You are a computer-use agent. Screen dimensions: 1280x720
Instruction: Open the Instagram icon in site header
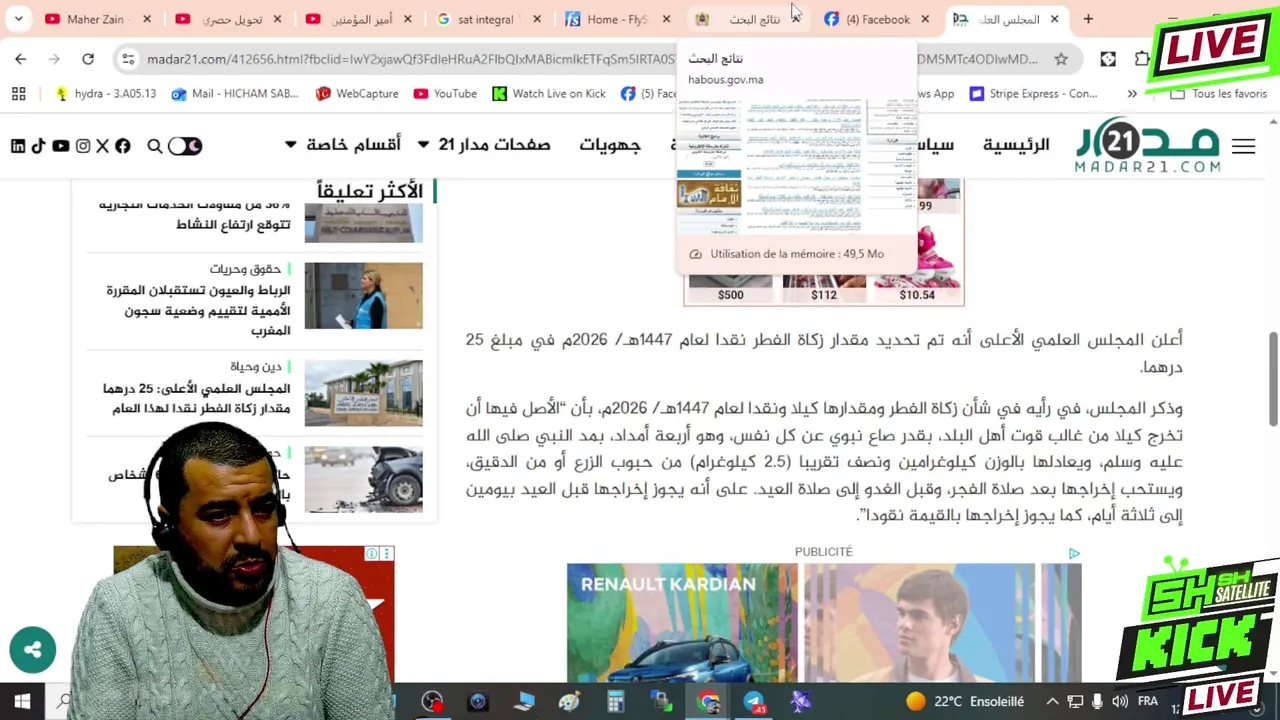click(x=83, y=146)
